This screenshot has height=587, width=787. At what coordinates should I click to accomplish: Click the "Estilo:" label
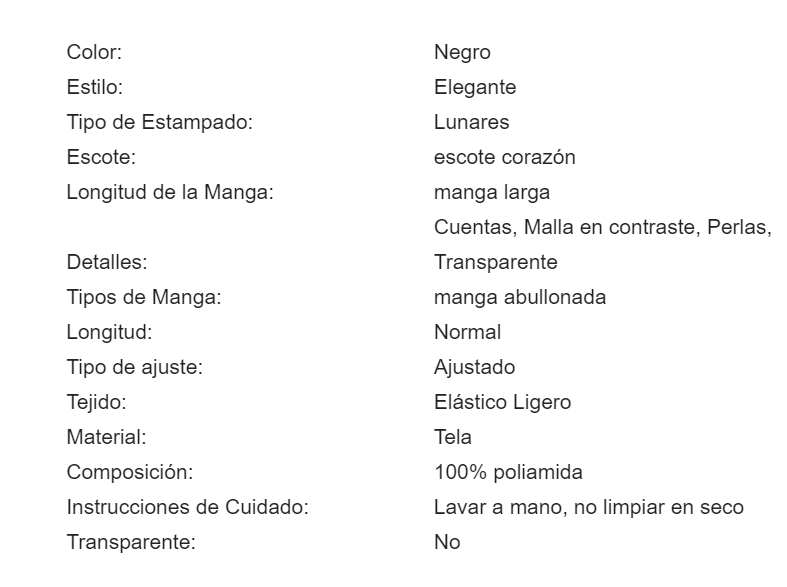[94, 88]
